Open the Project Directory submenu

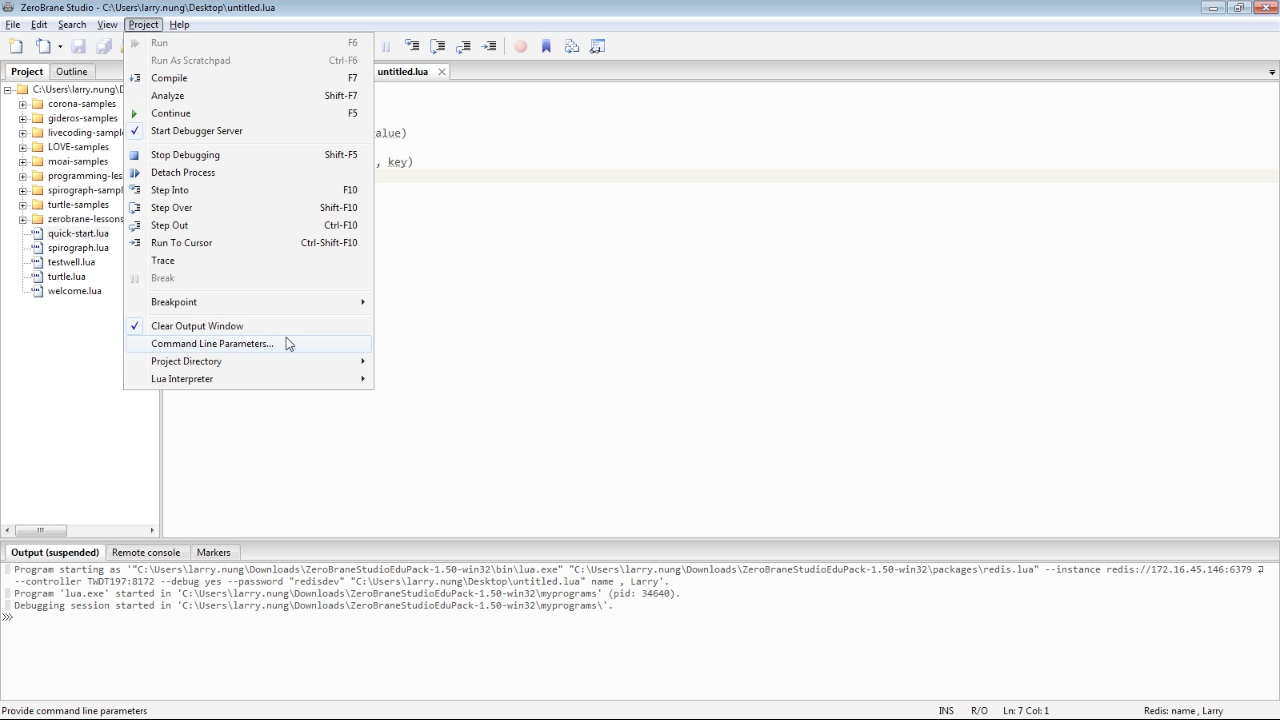248,362
